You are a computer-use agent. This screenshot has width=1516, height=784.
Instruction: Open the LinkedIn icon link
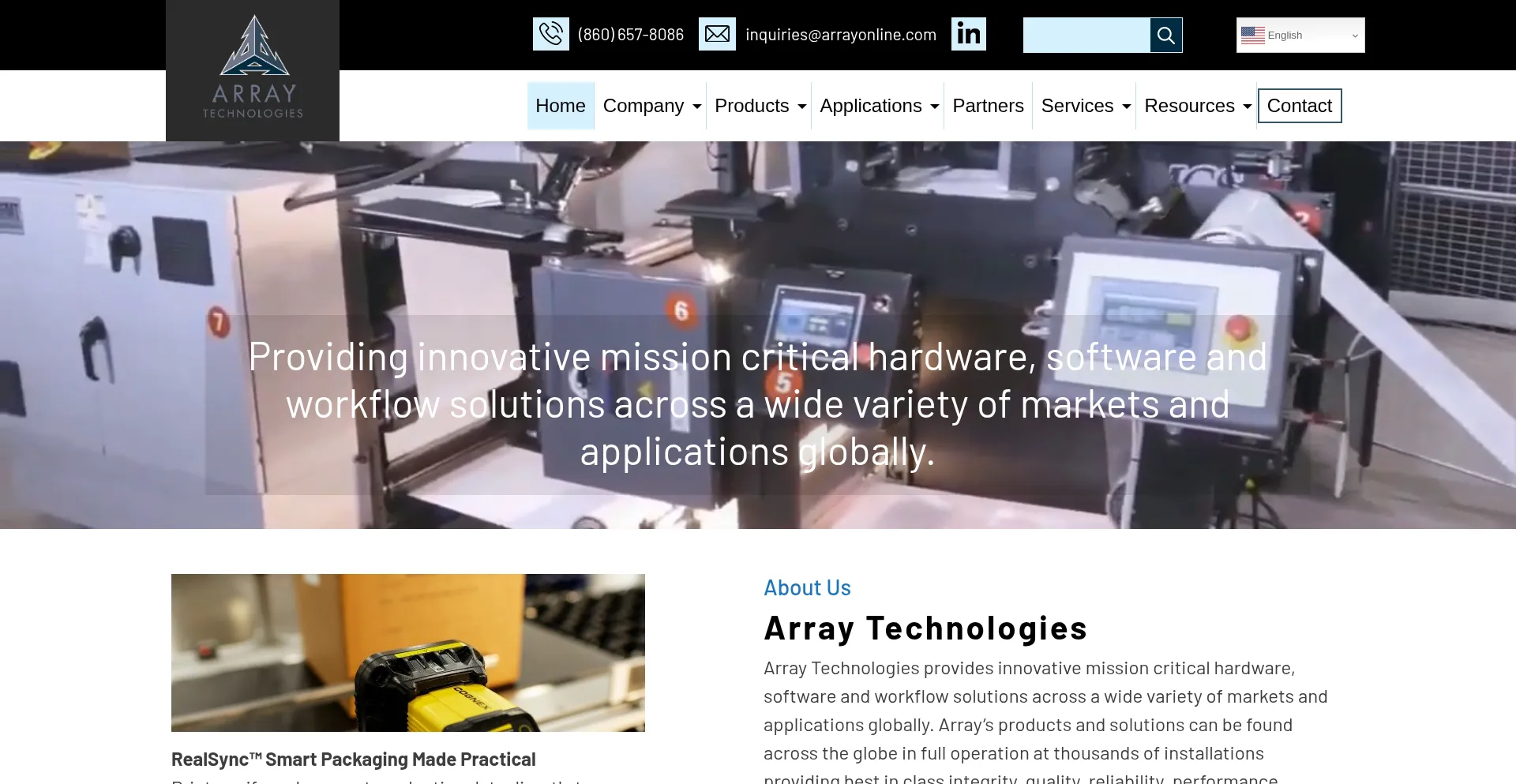coord(969,34)
